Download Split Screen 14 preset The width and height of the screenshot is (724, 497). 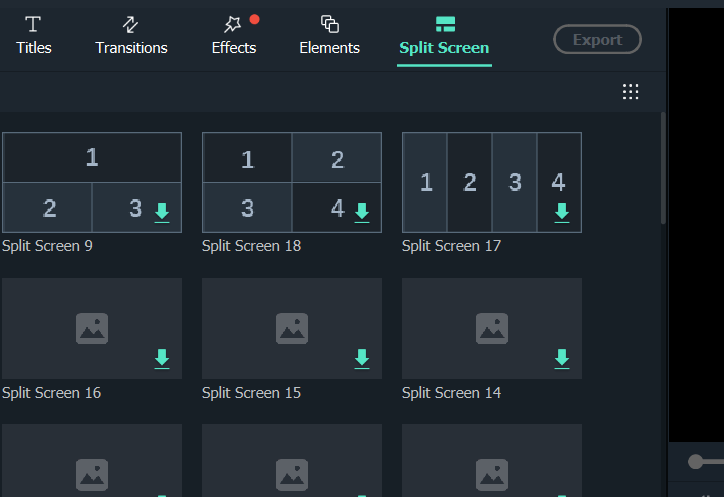(x=561, y=359)
